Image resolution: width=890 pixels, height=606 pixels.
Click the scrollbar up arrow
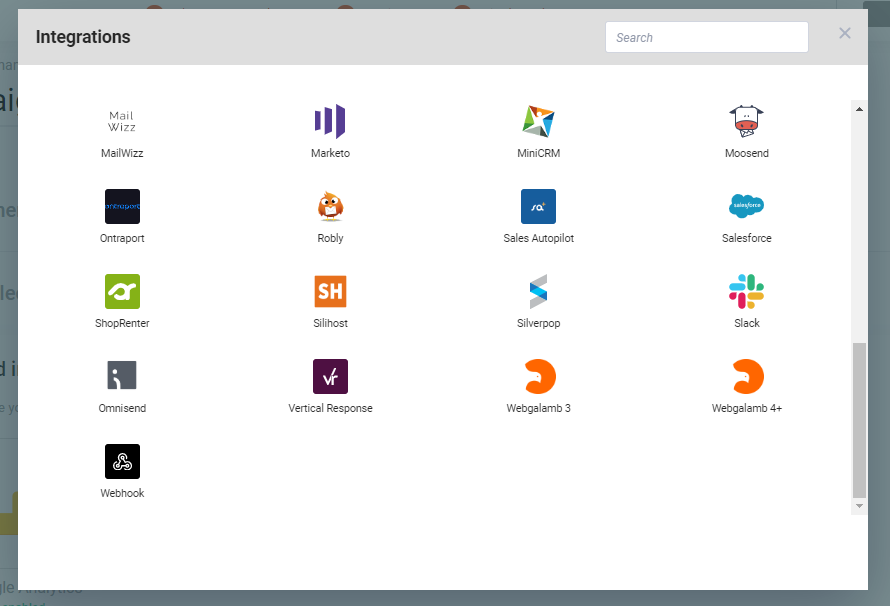[859, 109]
